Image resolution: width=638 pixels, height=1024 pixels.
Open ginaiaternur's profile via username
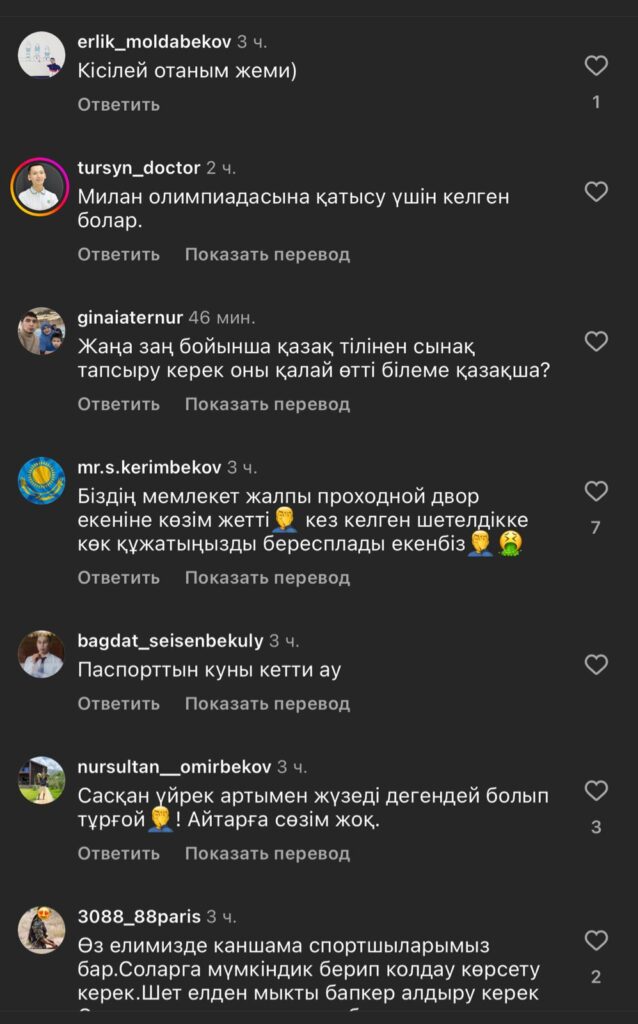click(130, 317)
